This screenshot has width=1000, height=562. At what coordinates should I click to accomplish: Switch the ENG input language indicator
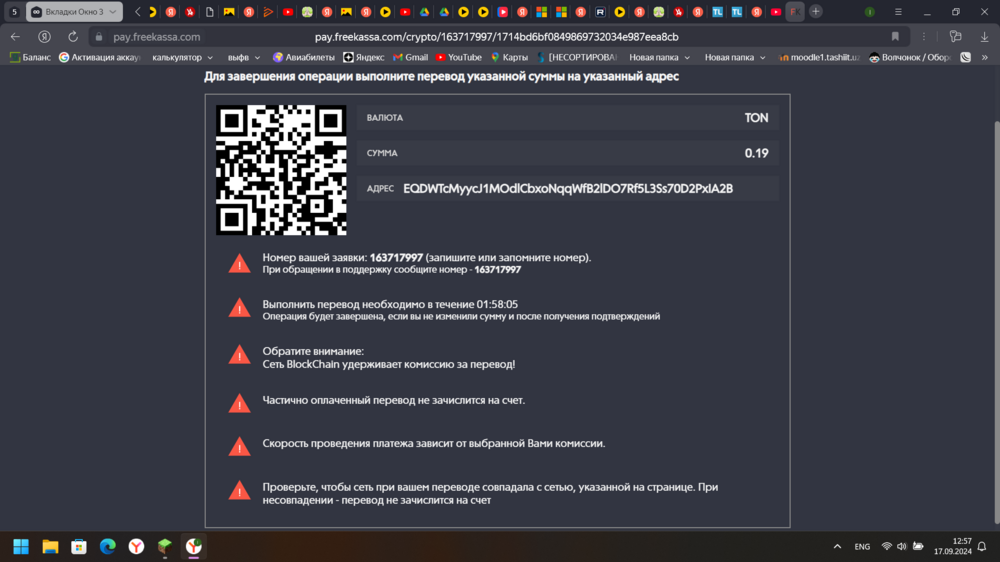click(x=862, y=547)
